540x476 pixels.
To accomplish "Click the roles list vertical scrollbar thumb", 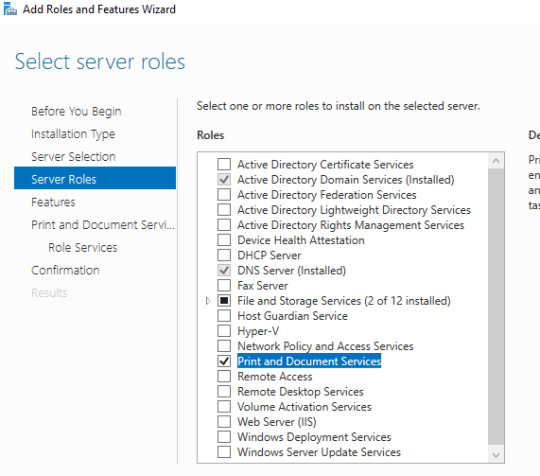I will coord(496,307).
